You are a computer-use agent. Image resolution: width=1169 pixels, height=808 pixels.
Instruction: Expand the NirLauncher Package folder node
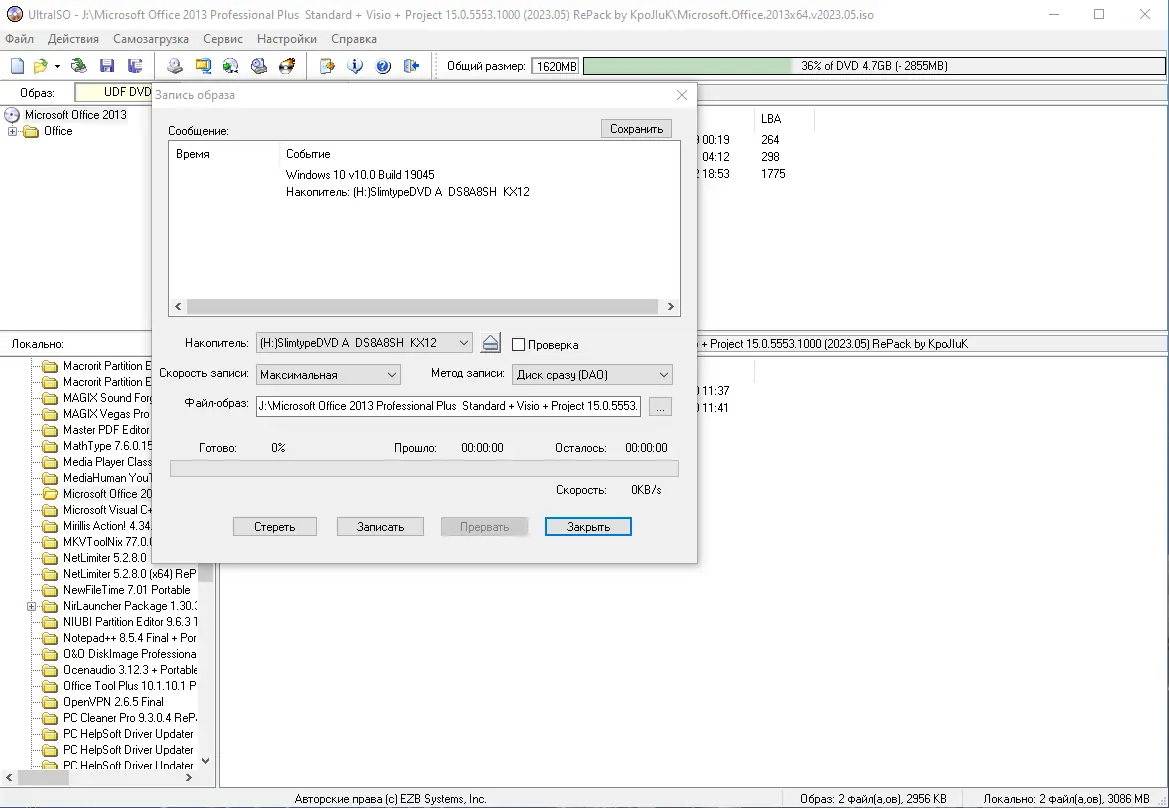(x=32, y=607)
